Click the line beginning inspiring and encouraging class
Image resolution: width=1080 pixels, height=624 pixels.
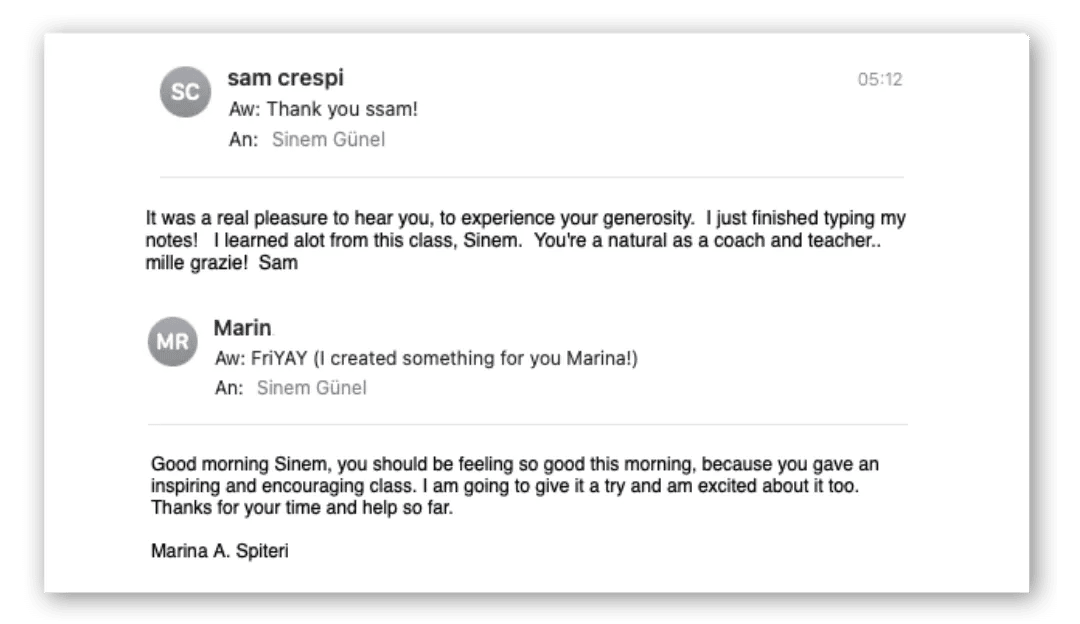pos(505,486)
